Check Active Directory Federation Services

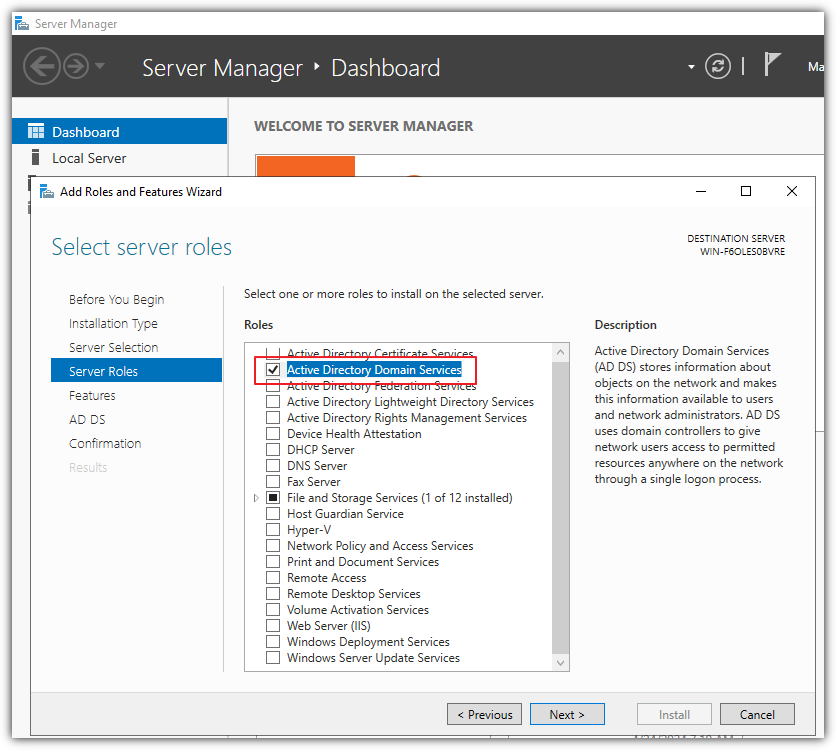pyautogui.click(x=273, y=386)
